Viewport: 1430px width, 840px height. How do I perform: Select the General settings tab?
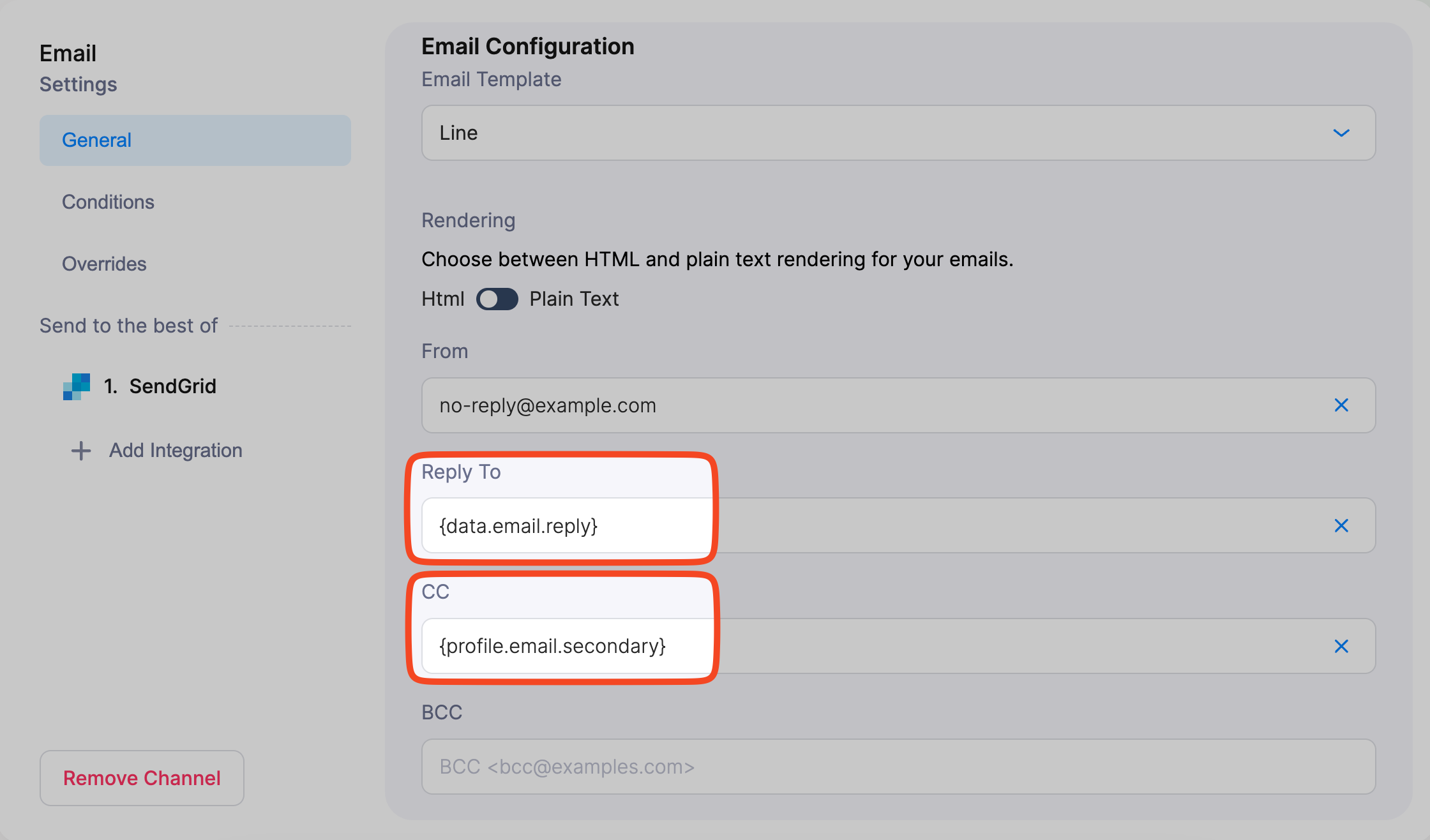[96, 140]
